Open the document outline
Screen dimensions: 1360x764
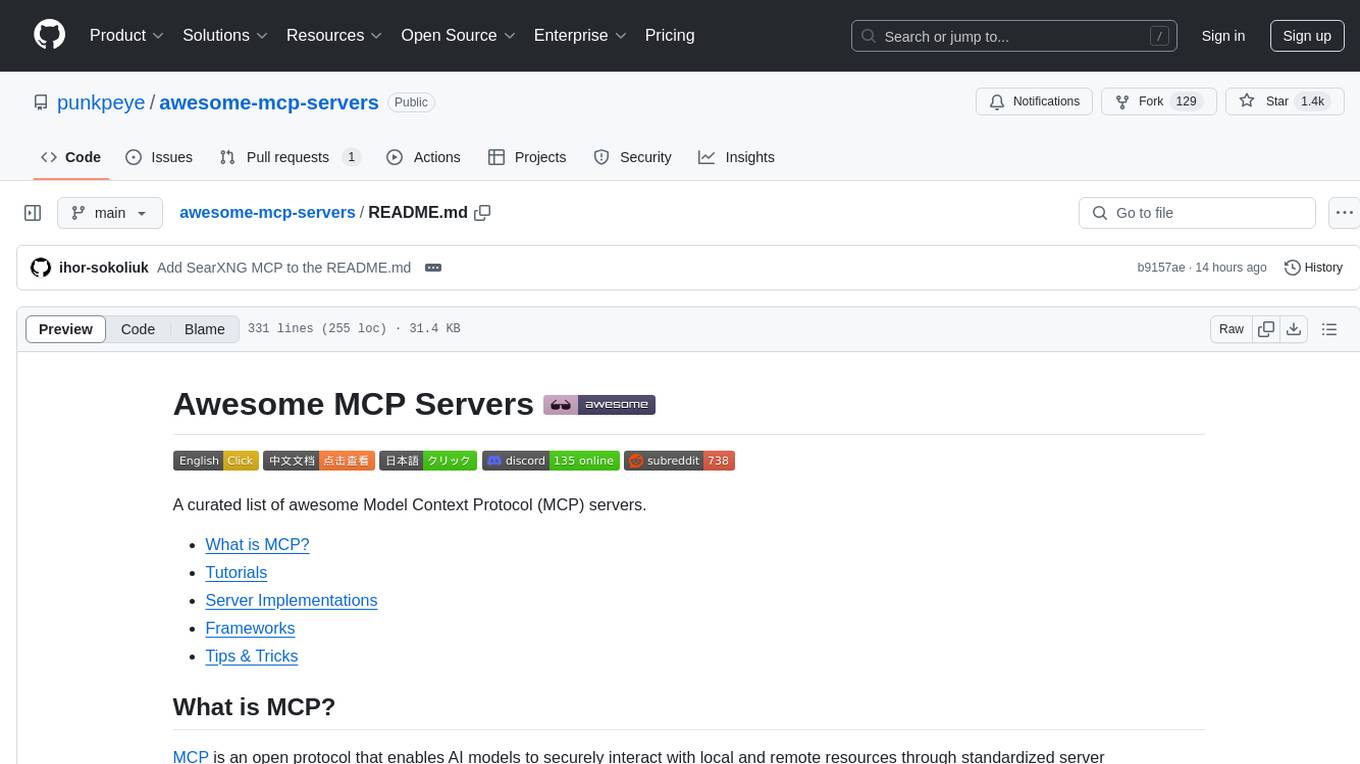[x=1329, y=329]
